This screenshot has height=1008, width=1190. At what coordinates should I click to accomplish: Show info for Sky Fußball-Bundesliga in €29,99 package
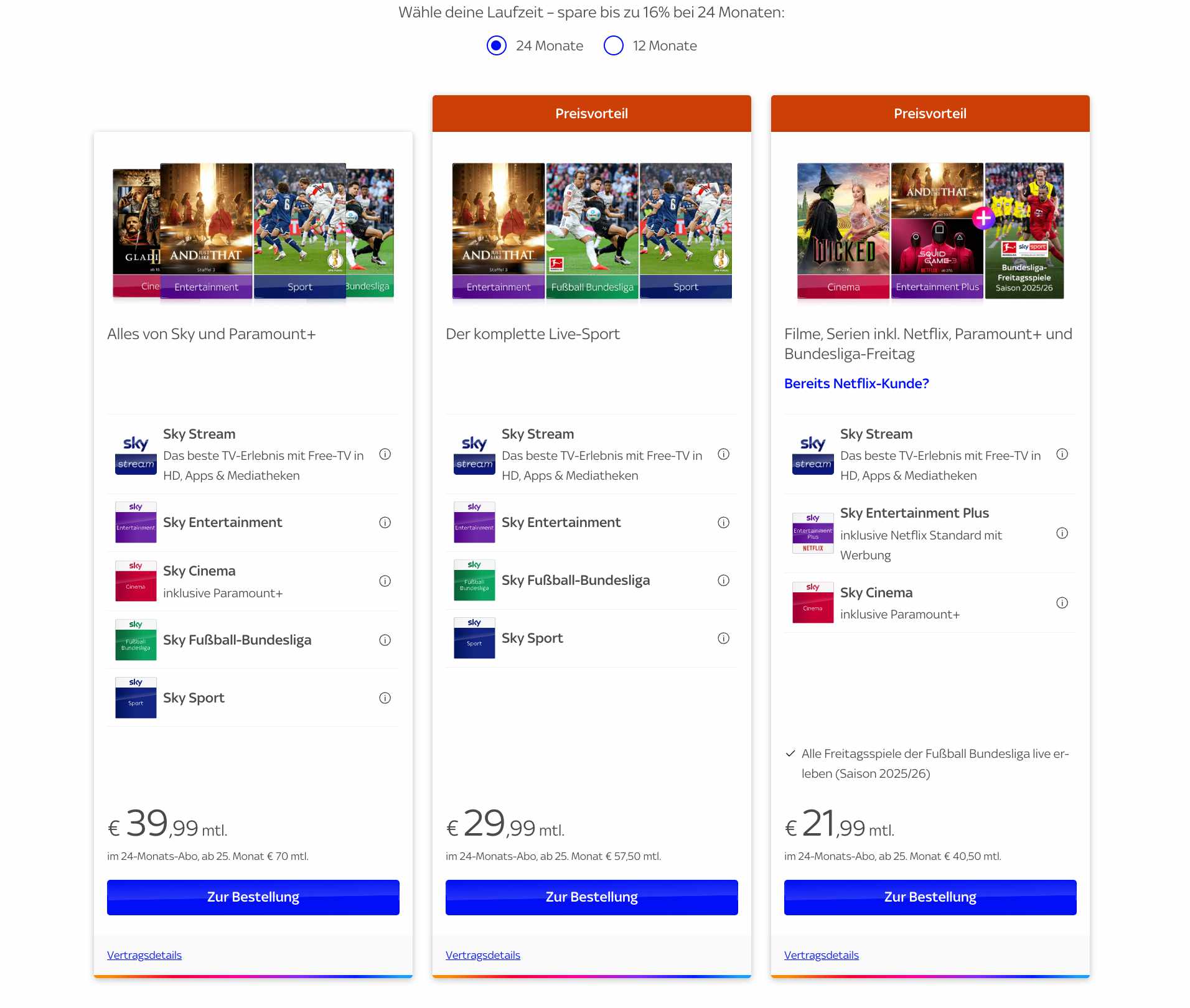click(723, 581)
